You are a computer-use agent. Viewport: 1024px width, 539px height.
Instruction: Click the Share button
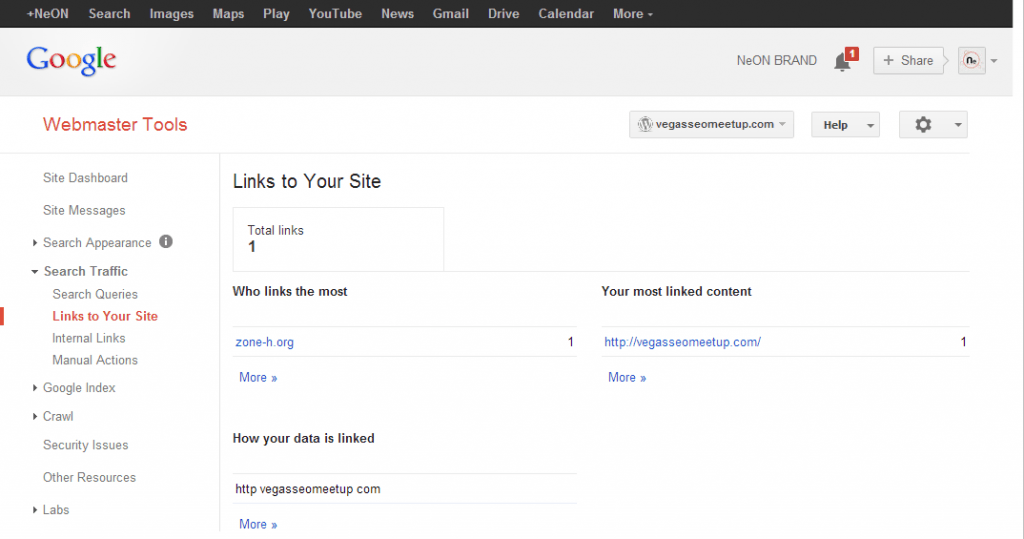pos(908,61)
